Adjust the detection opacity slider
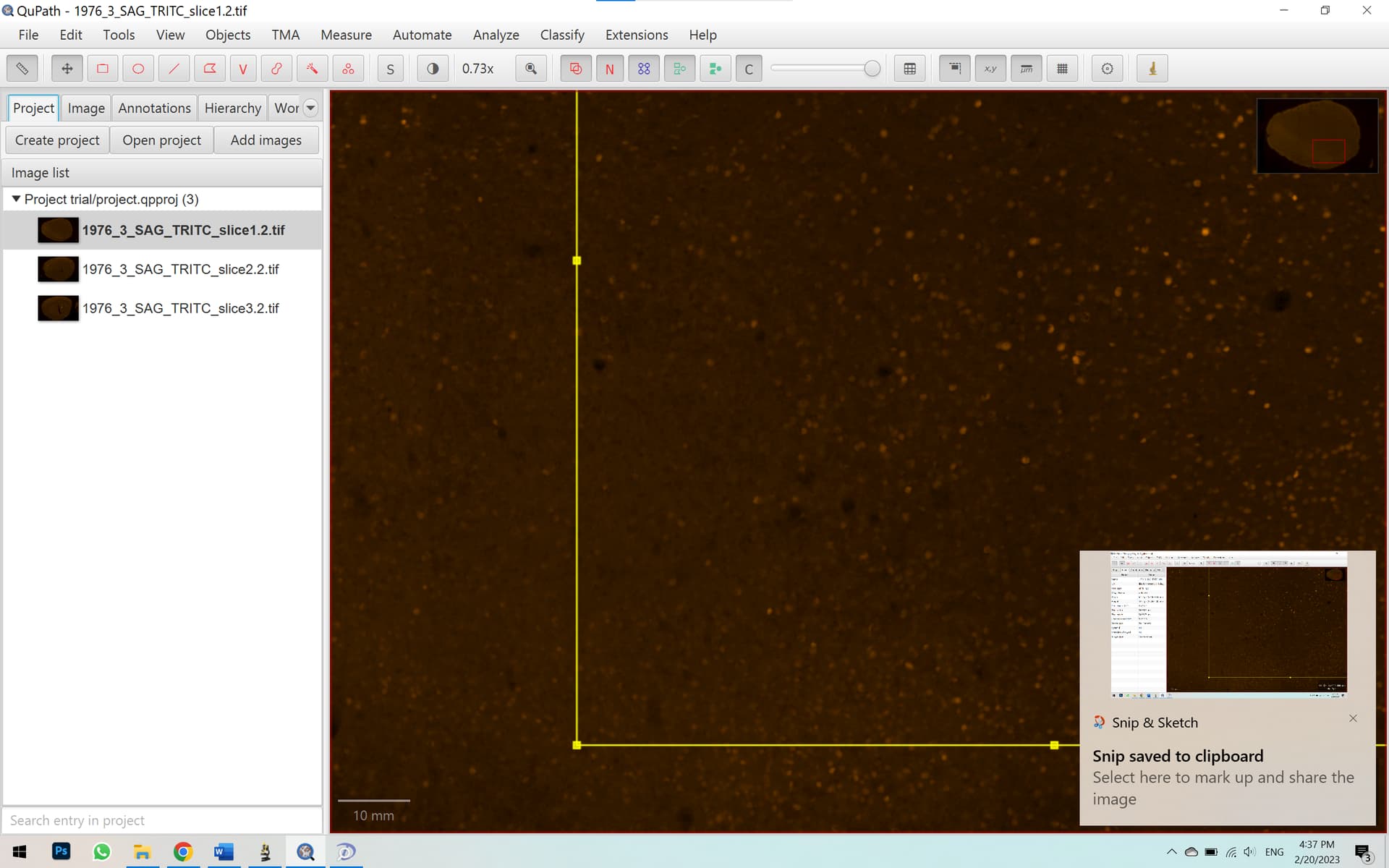 point(825,67)
